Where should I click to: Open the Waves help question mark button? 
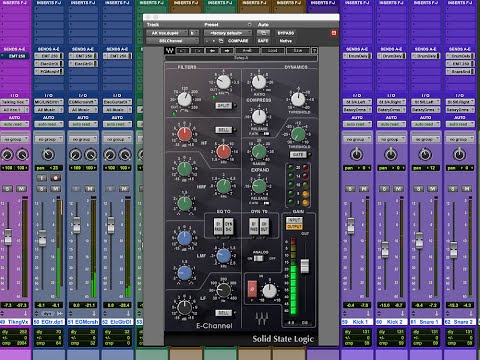tap(314, 51)
